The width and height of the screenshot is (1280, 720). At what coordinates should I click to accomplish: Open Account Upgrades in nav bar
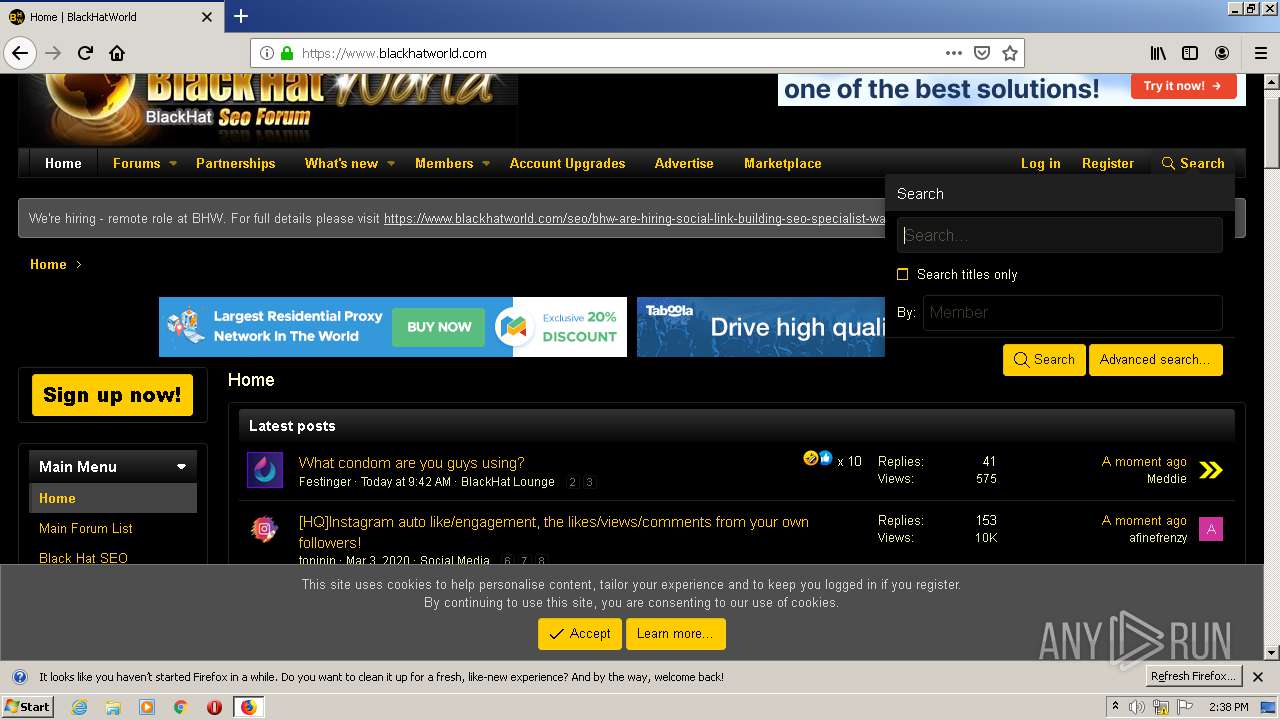click(x=567, y=163)
